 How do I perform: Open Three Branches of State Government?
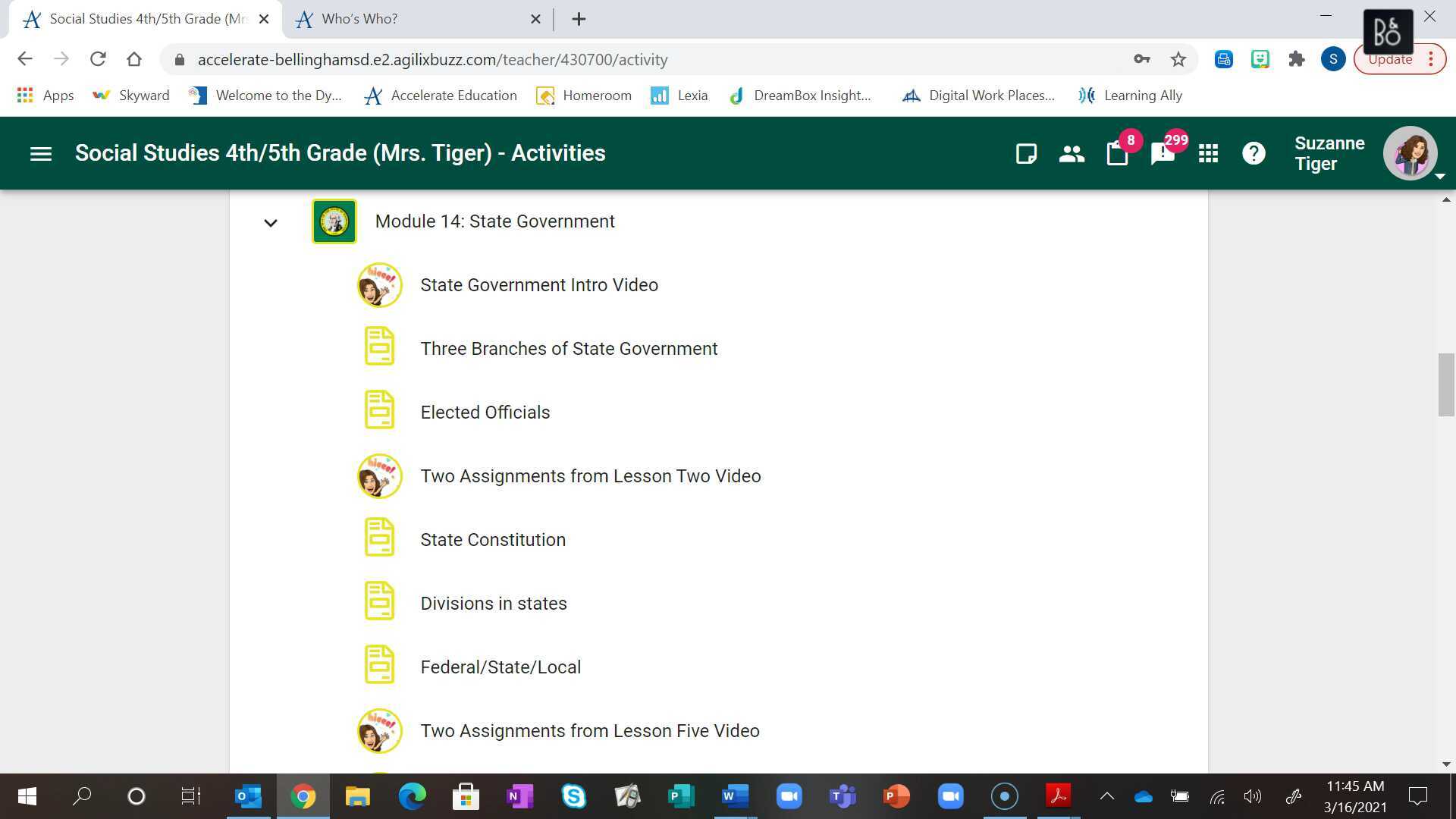pos(569,349)
